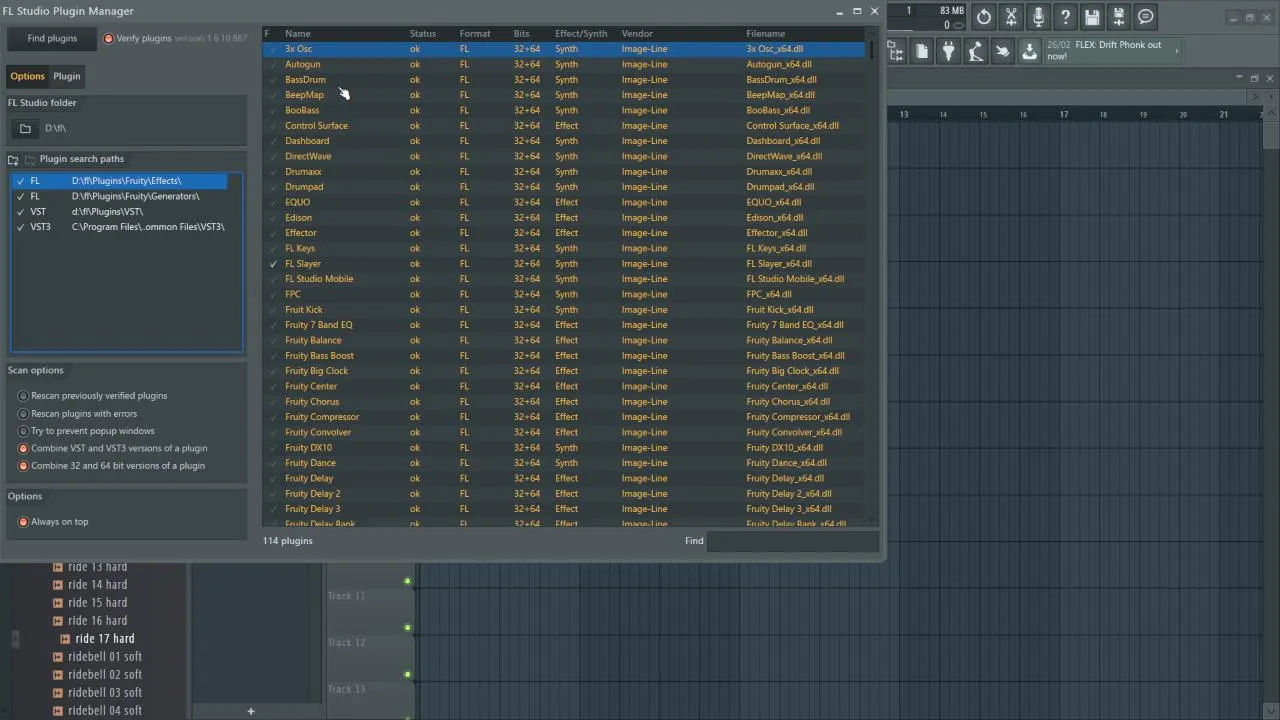1280x720 pixels.
Task: Select the Drumaxx plugin row
Action: tap(566, 172)
